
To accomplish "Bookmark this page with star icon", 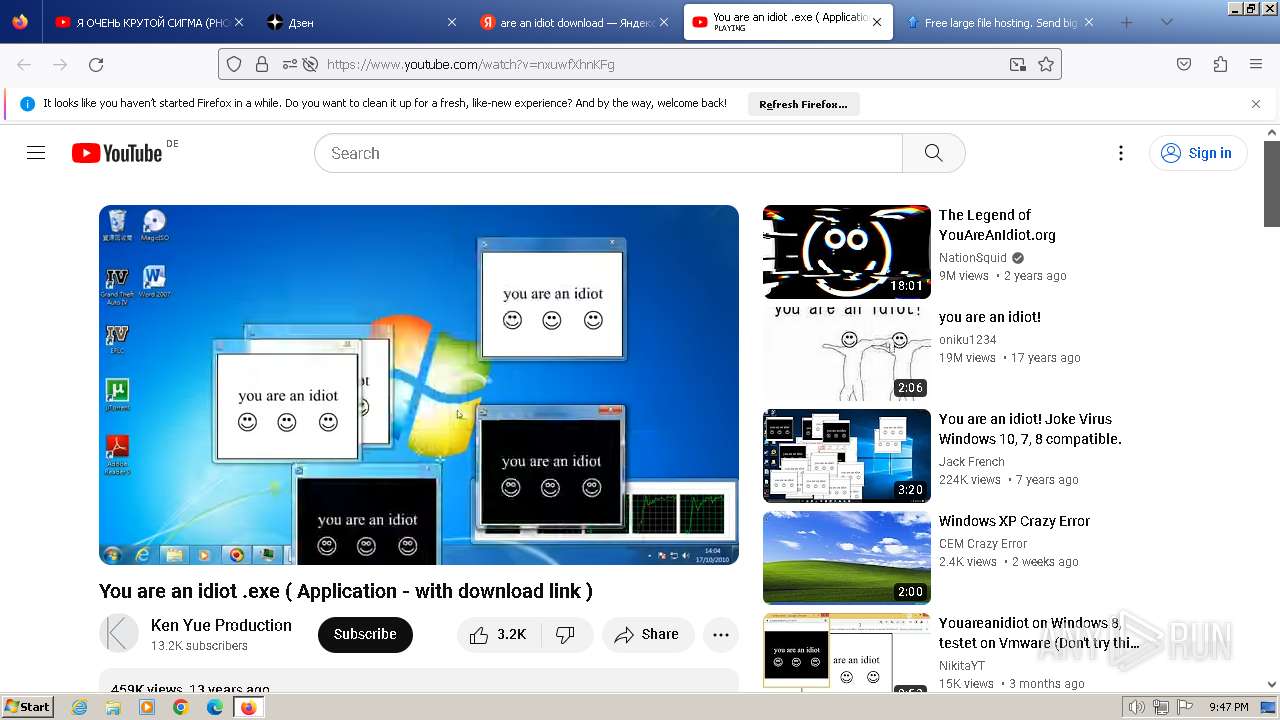I will point(1046,64).
